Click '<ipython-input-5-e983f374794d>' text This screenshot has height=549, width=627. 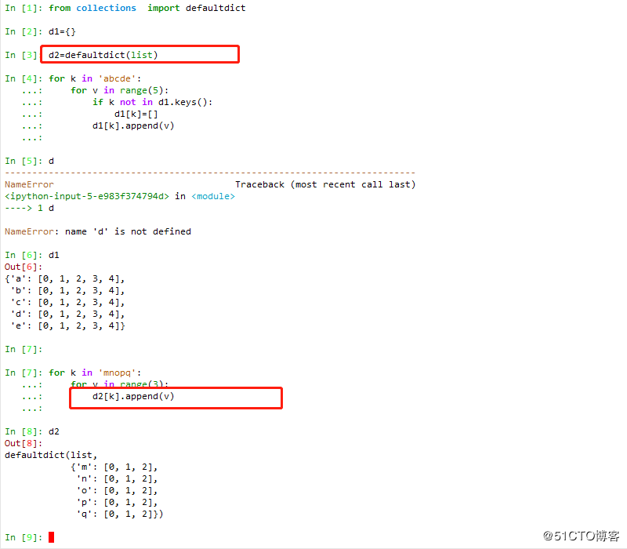click(87, 196)
